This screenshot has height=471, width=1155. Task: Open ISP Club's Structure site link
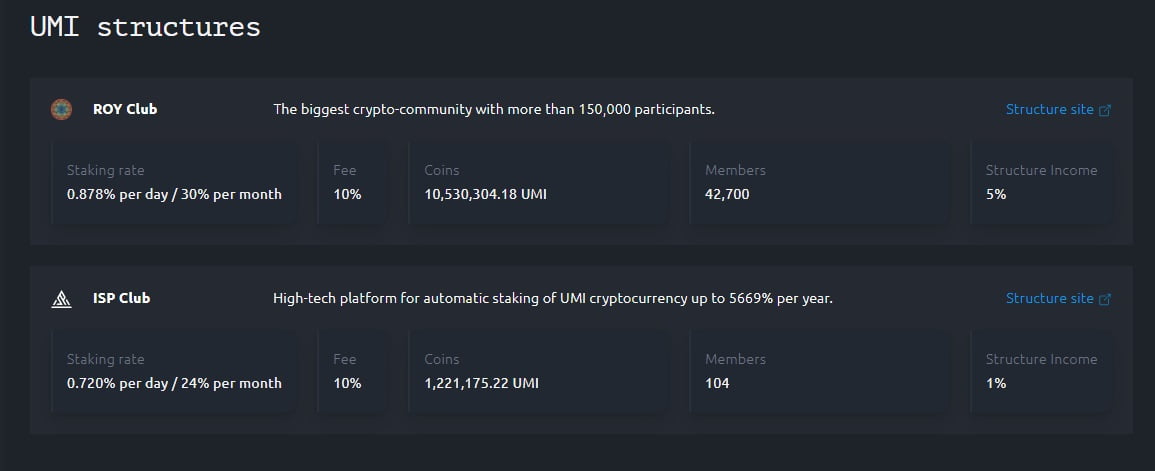[x=1049, y=298]
